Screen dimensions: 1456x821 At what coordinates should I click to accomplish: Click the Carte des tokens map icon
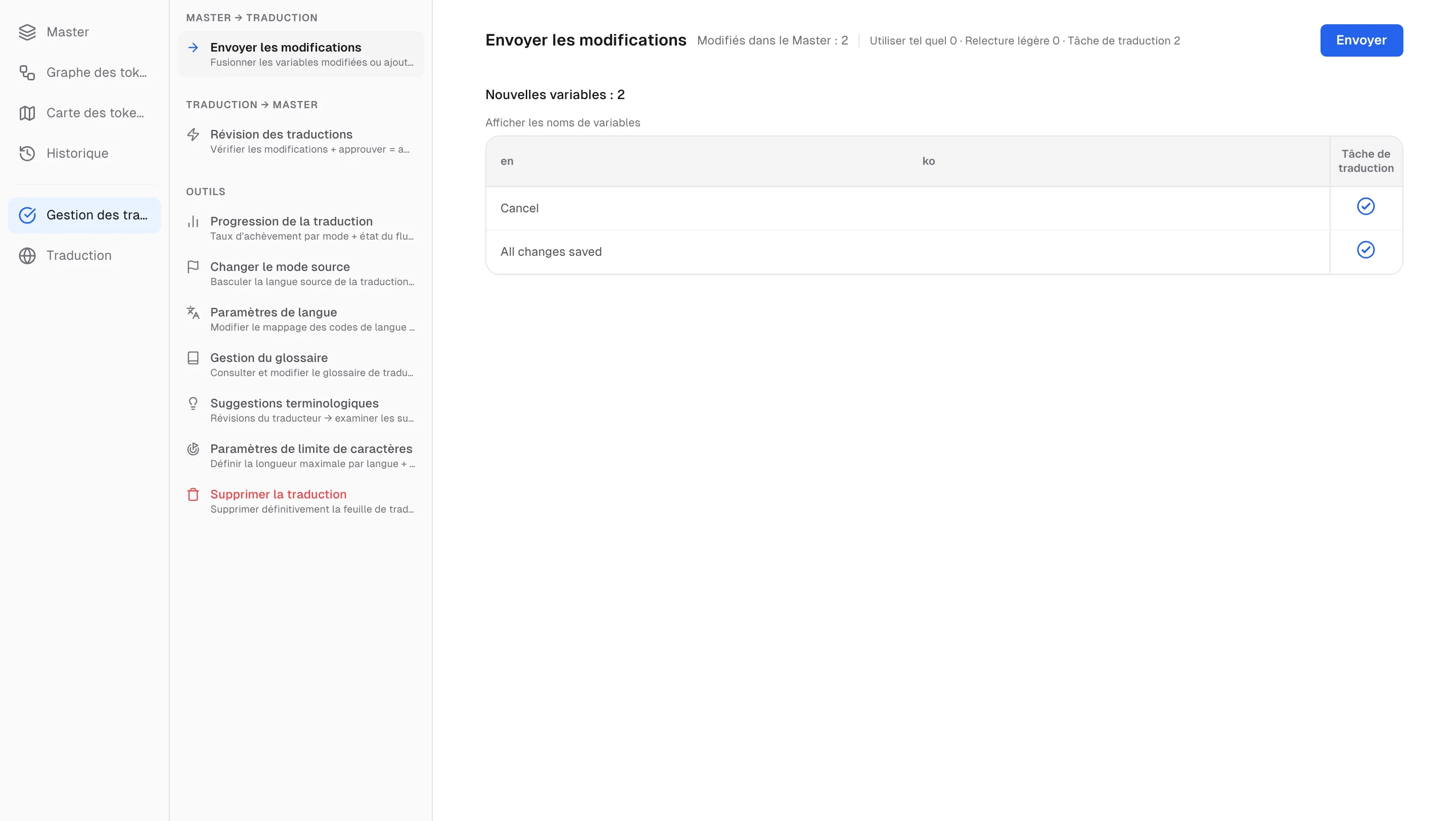(x=27, y=113)
